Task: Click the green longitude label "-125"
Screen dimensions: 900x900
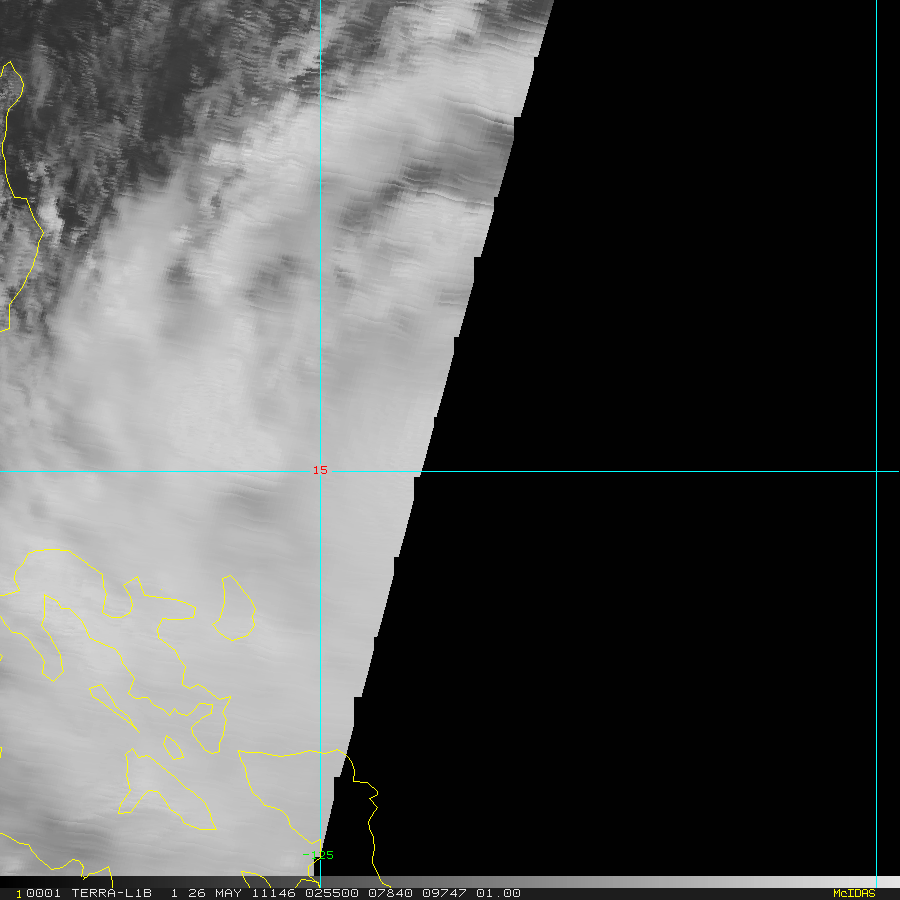Action: pos(318,855)
